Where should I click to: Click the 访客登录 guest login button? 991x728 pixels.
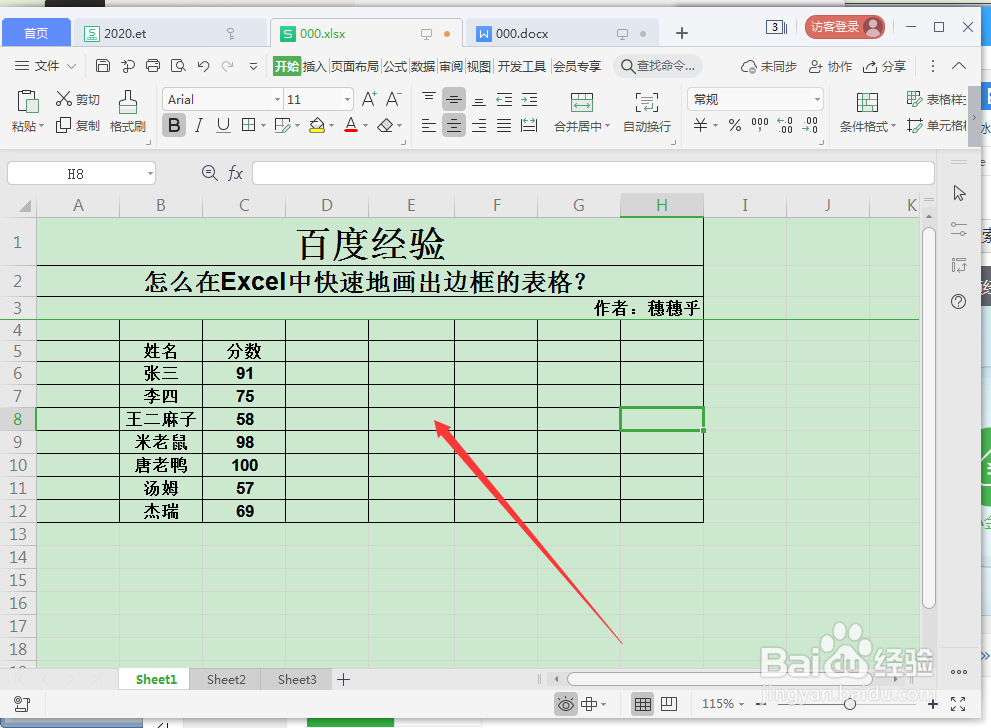click(844, 27)
